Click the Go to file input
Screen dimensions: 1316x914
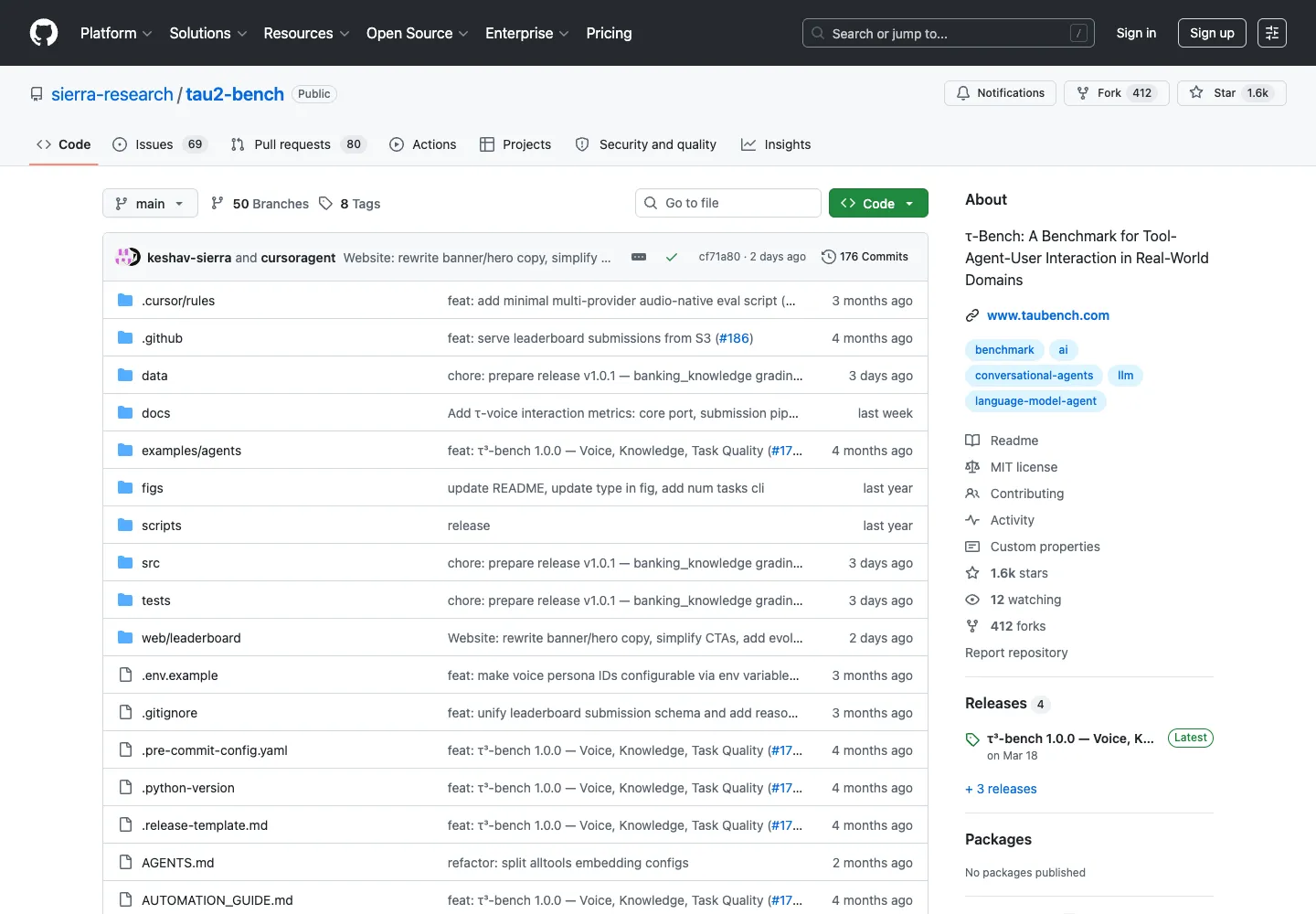coord(728,203)
